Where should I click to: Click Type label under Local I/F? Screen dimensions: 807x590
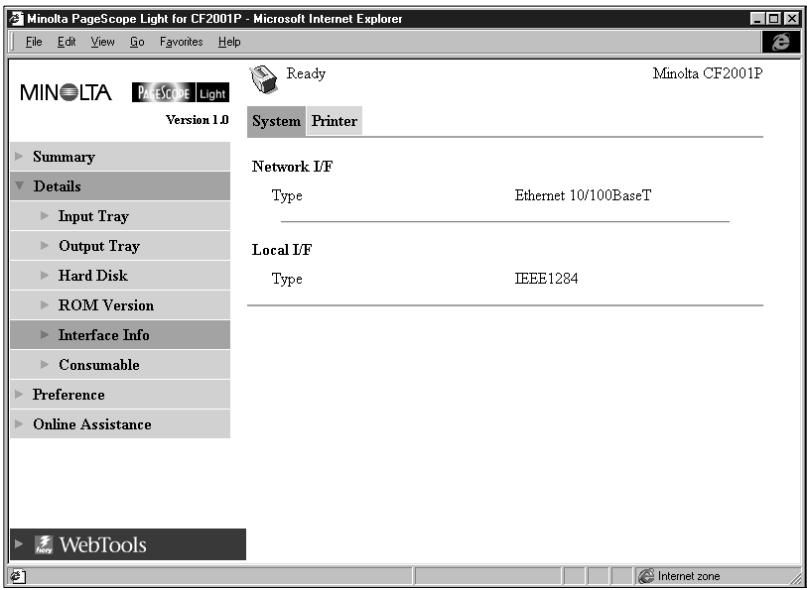point(287,280)
